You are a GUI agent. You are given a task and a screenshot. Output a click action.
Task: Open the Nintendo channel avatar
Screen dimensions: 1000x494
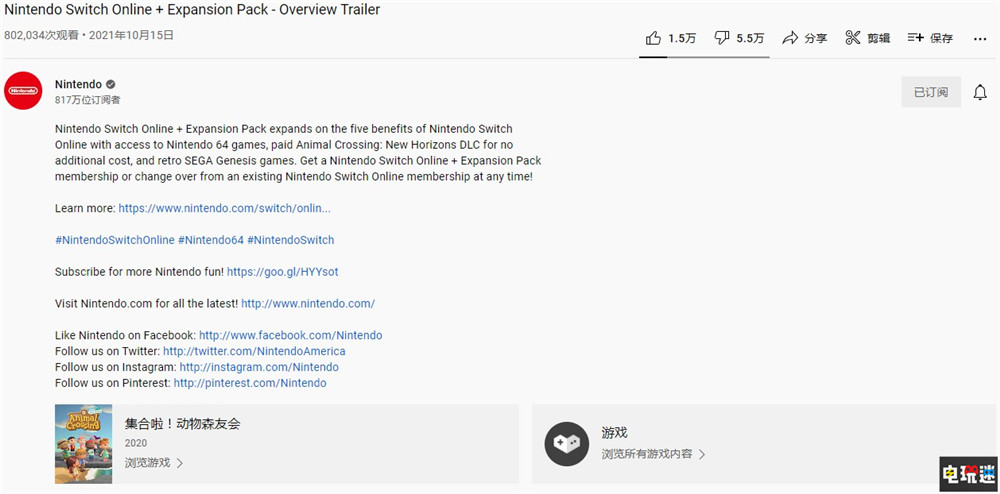(24, 91)
